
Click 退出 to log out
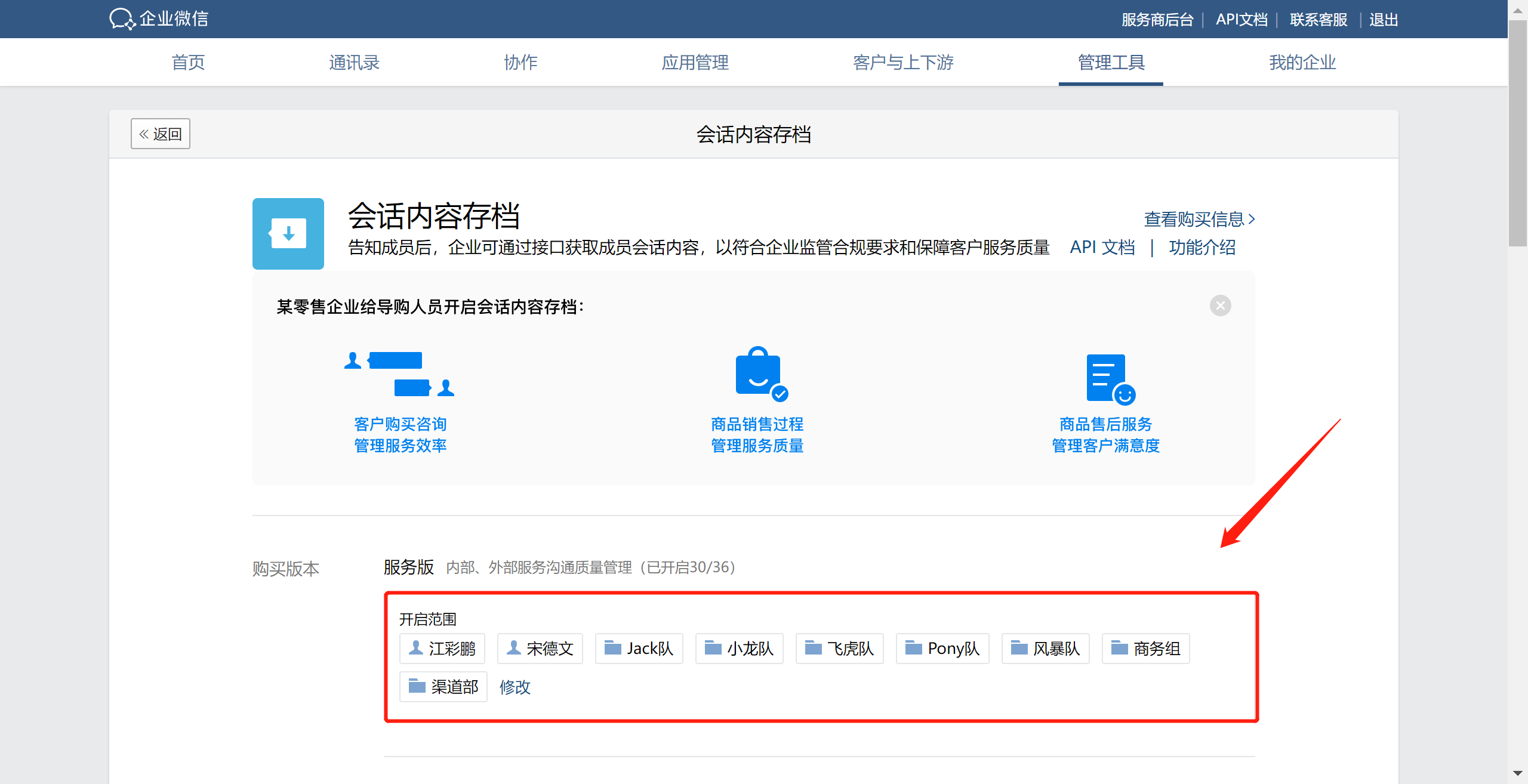point(1384,20)
